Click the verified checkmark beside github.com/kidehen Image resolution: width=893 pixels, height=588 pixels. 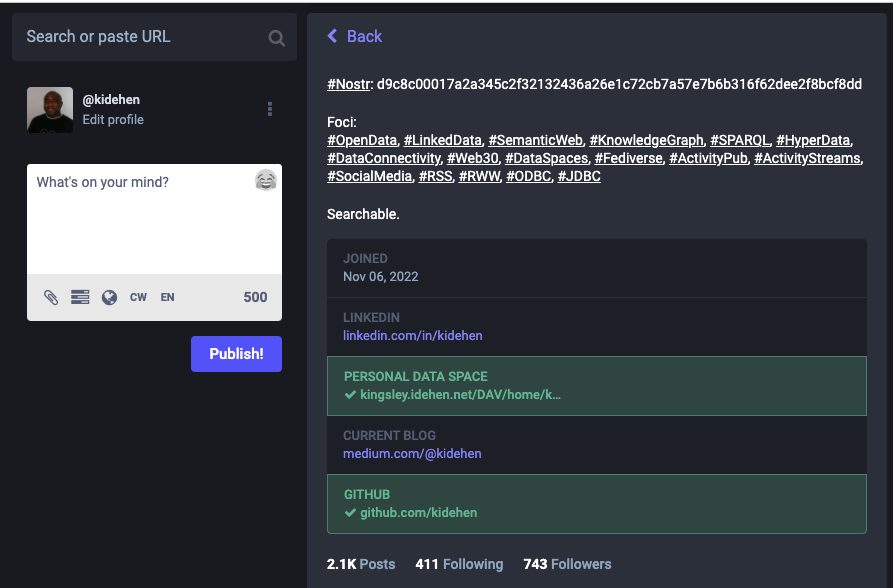click(x=350, y=513)
